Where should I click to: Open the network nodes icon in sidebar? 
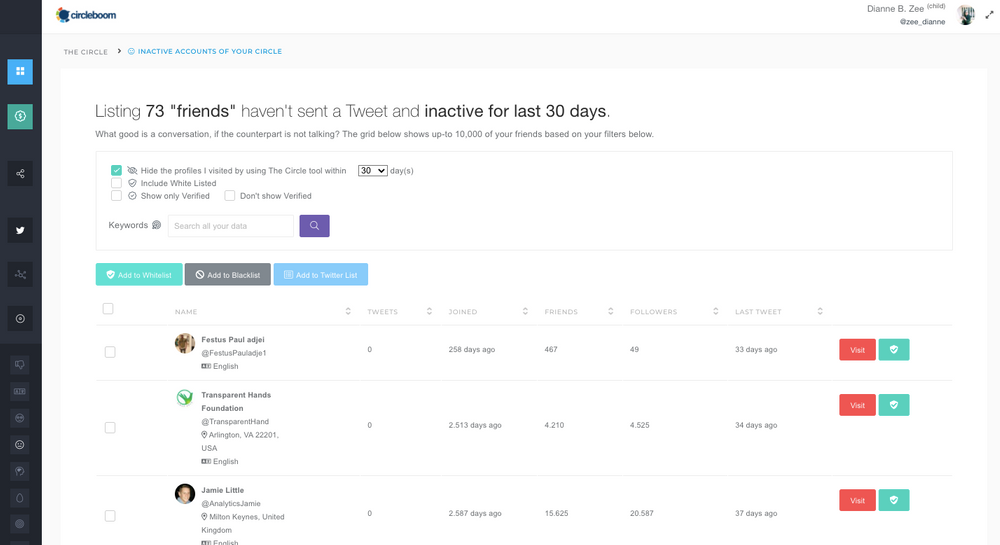click(20, 275)
